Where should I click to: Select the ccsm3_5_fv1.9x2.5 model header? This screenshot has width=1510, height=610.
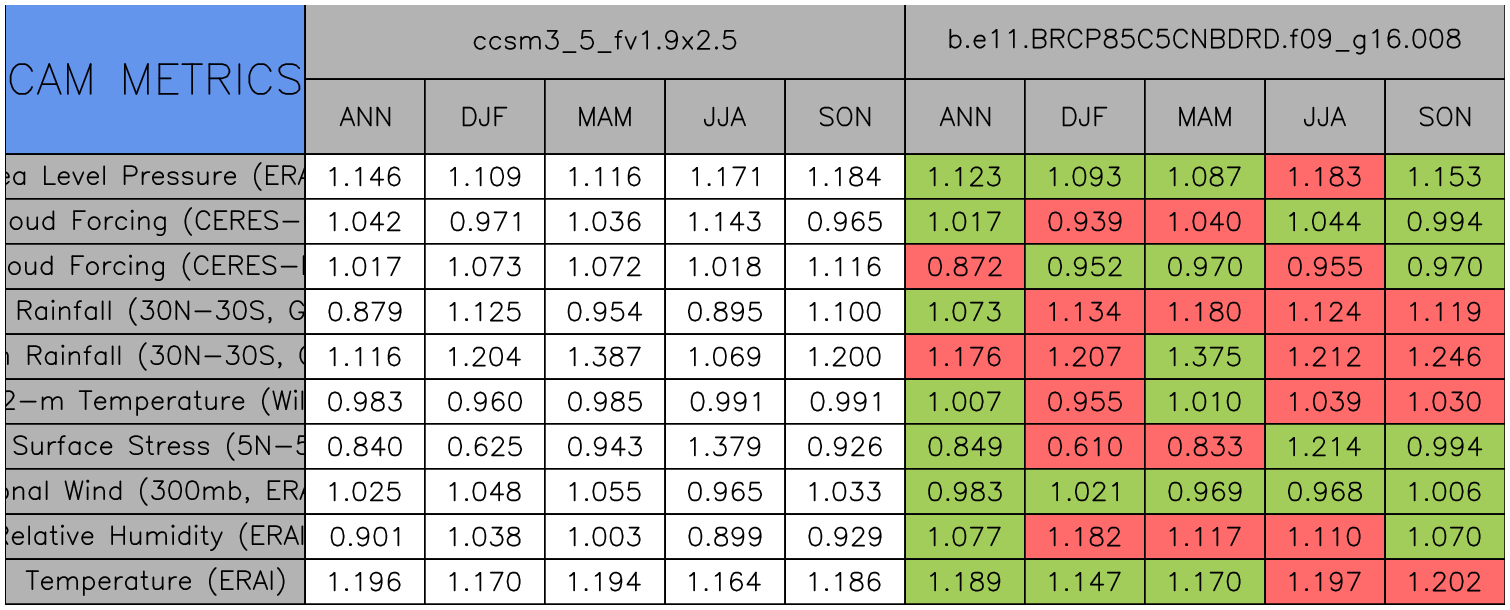coord(605,41)
